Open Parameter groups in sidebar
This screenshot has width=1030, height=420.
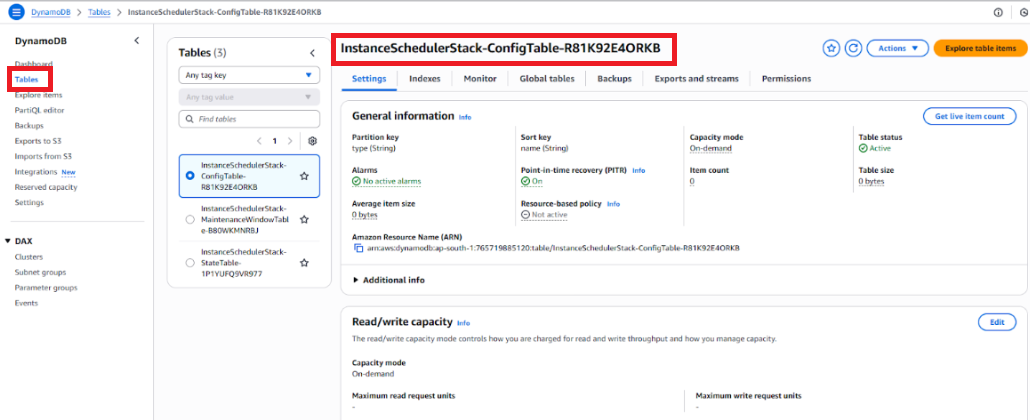point(46,288)
